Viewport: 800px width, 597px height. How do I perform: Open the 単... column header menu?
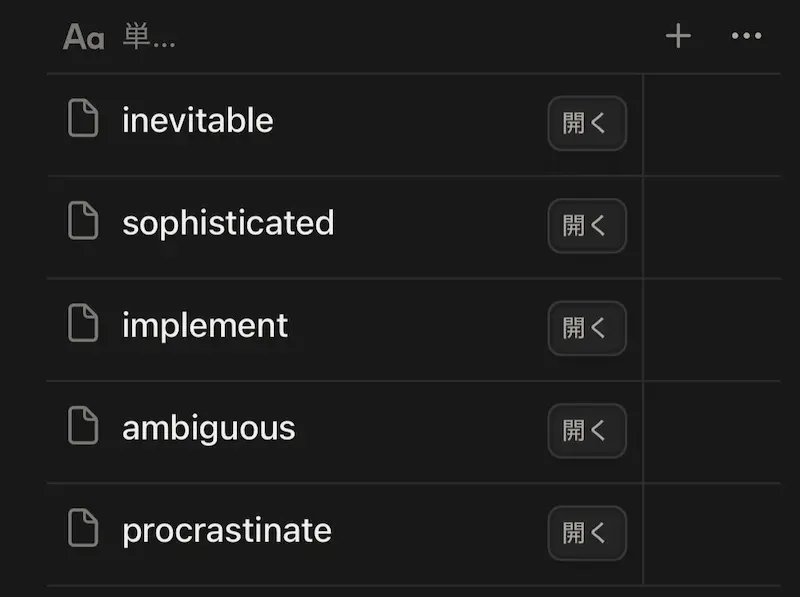pos(149,38)
